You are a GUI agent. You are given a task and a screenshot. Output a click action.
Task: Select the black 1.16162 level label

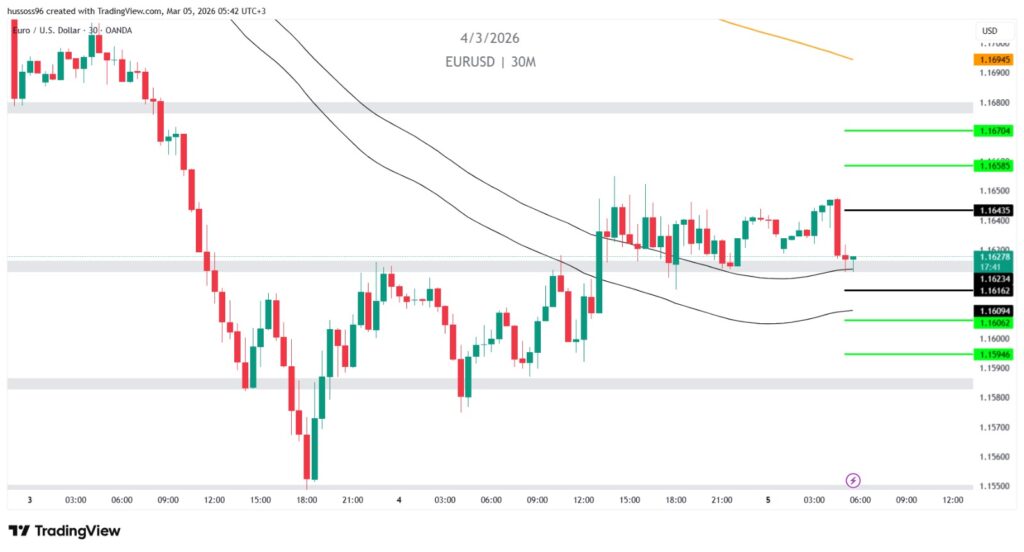pyautogui.click(x=995, y=290)
